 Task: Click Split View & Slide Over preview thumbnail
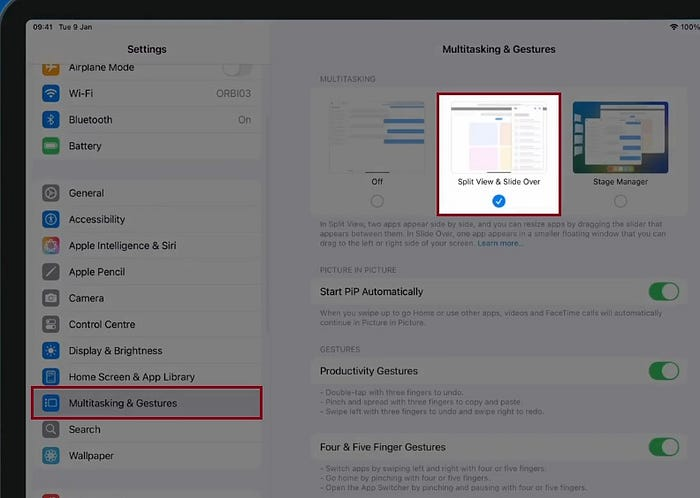coord(499,137)
